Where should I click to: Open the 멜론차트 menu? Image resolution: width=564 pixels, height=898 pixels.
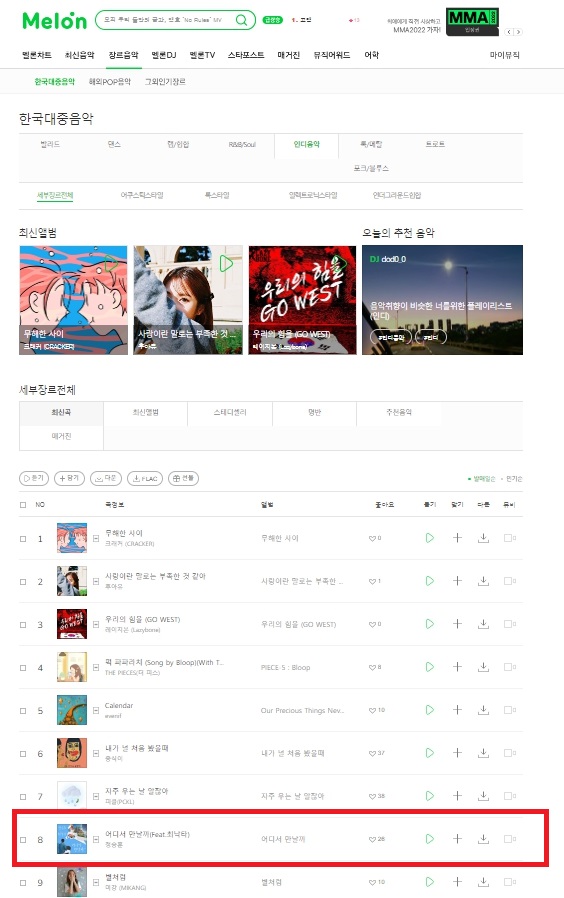[37, 55]
